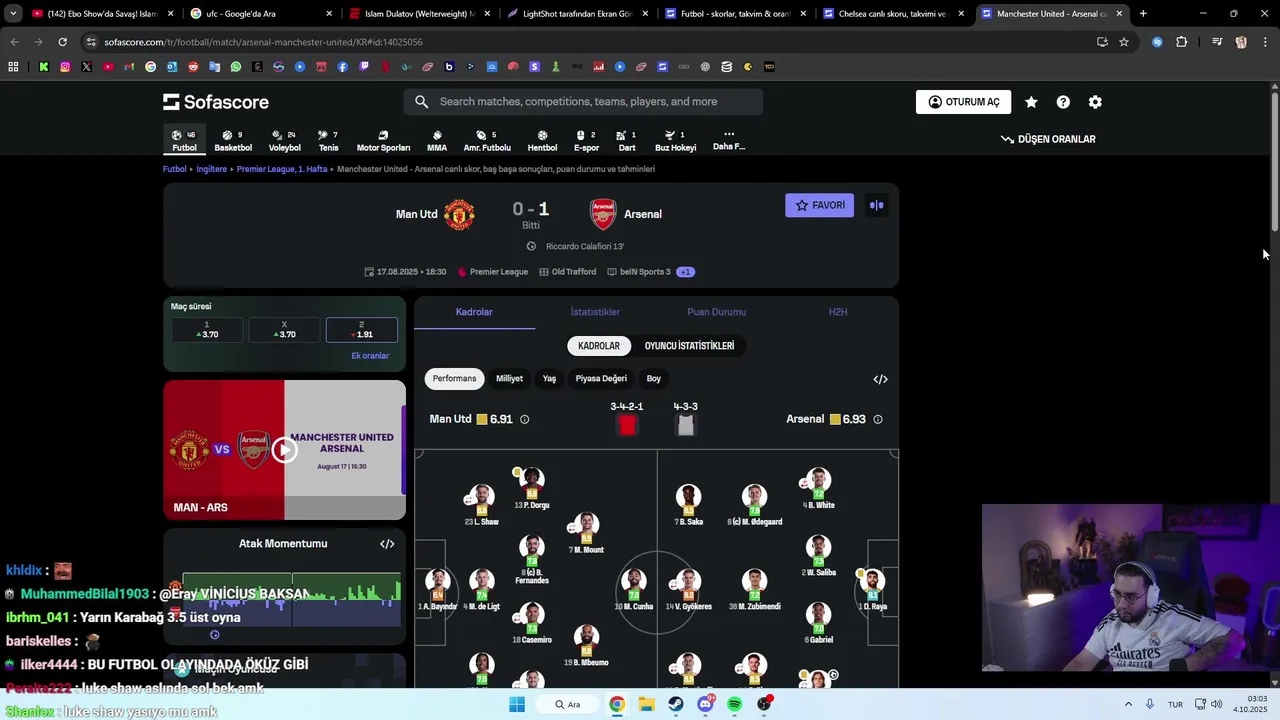This screenshot has height=720, width=1280.
Task: Select the Boy filter chip
Action: [653, 379]
